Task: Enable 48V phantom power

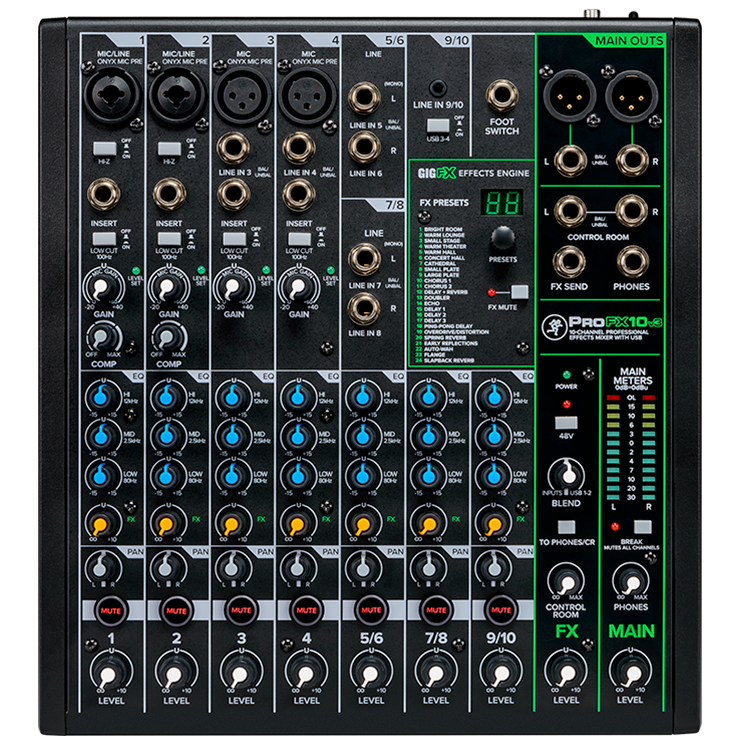Action: pyautogui.click(x=567, y=422)
